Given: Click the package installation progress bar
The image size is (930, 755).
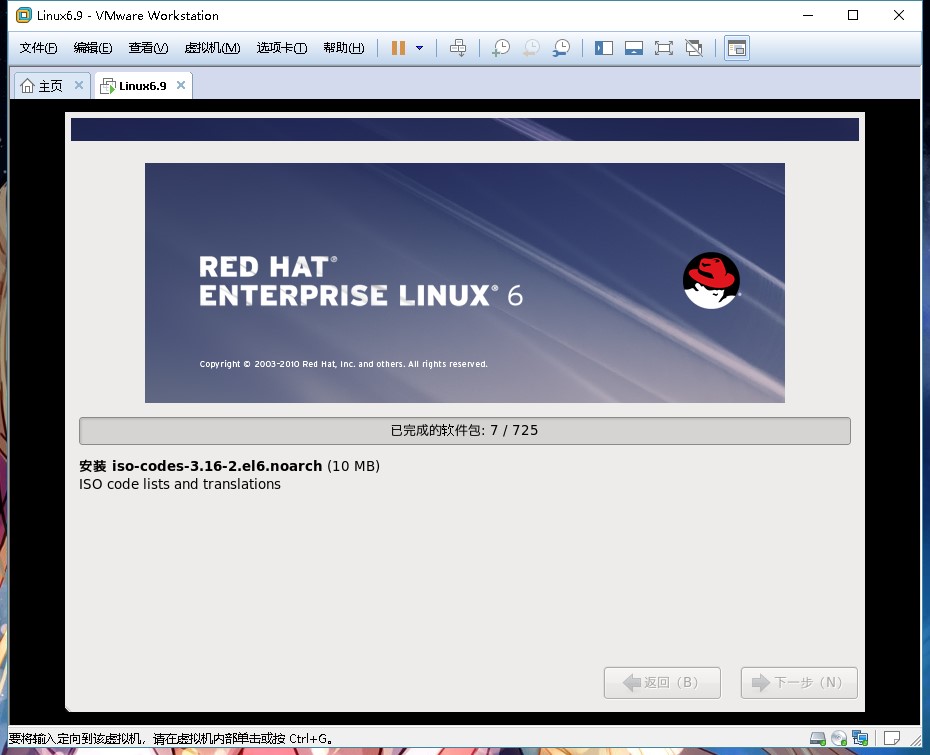Looking at the screenshot, I should [464, 431].
